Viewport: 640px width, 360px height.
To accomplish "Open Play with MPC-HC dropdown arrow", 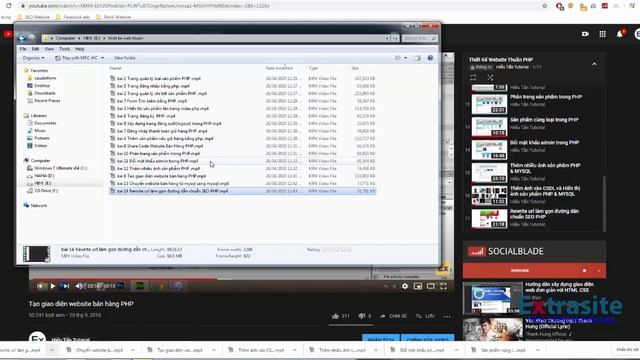I will (x=102, y=58).
